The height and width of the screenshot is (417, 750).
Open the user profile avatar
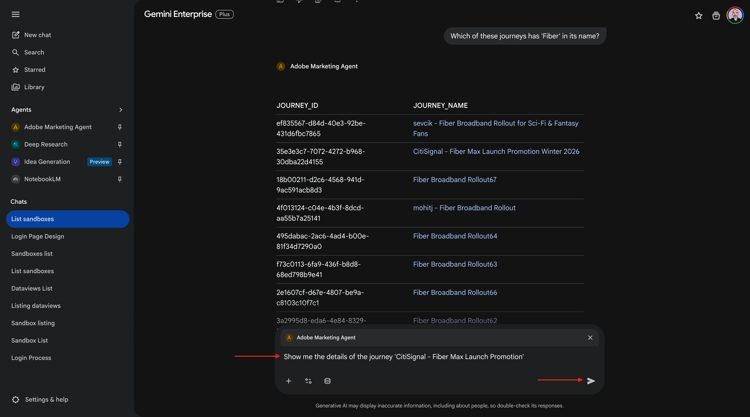pos(735,15)
